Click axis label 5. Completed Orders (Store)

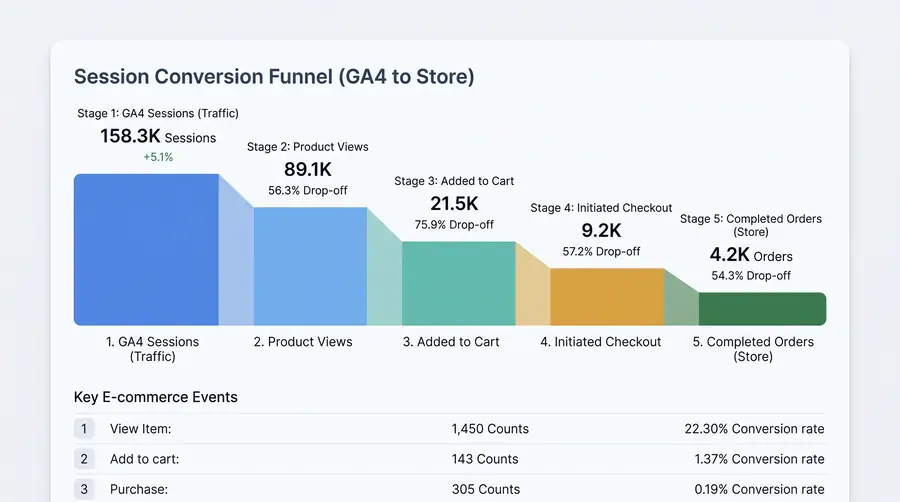[x=753, y=349]
